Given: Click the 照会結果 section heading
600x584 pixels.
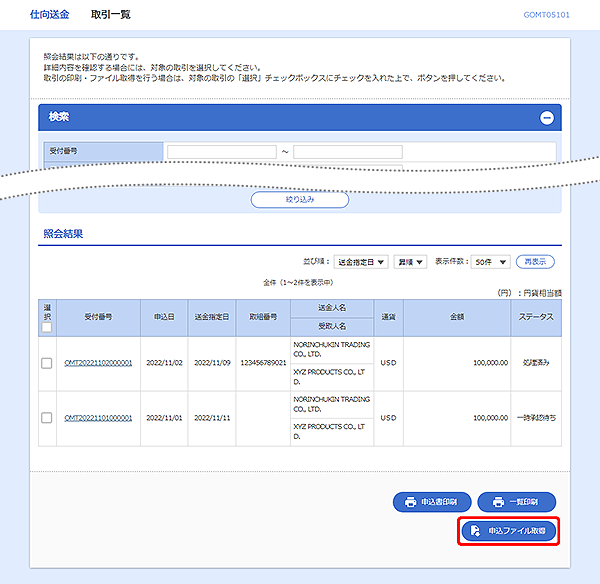Looking at the screenshot, I should [63, 234].
